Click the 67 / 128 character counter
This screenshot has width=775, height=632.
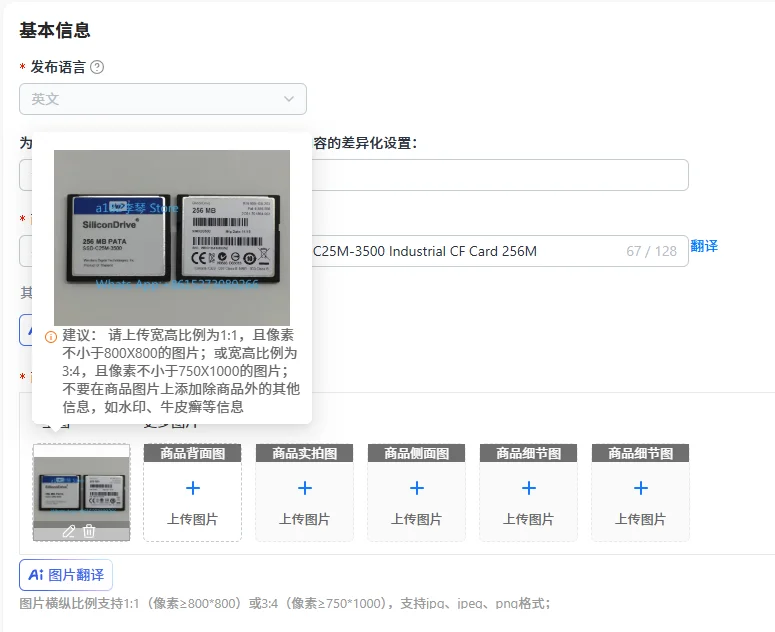pyautogui.click(x=651, y=251)
